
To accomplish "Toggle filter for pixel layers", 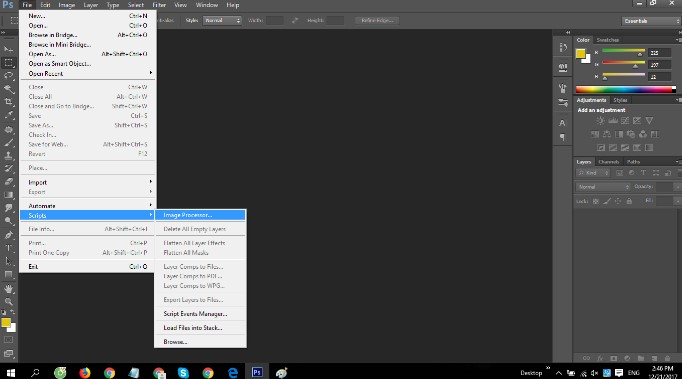I will coord(619,173).
